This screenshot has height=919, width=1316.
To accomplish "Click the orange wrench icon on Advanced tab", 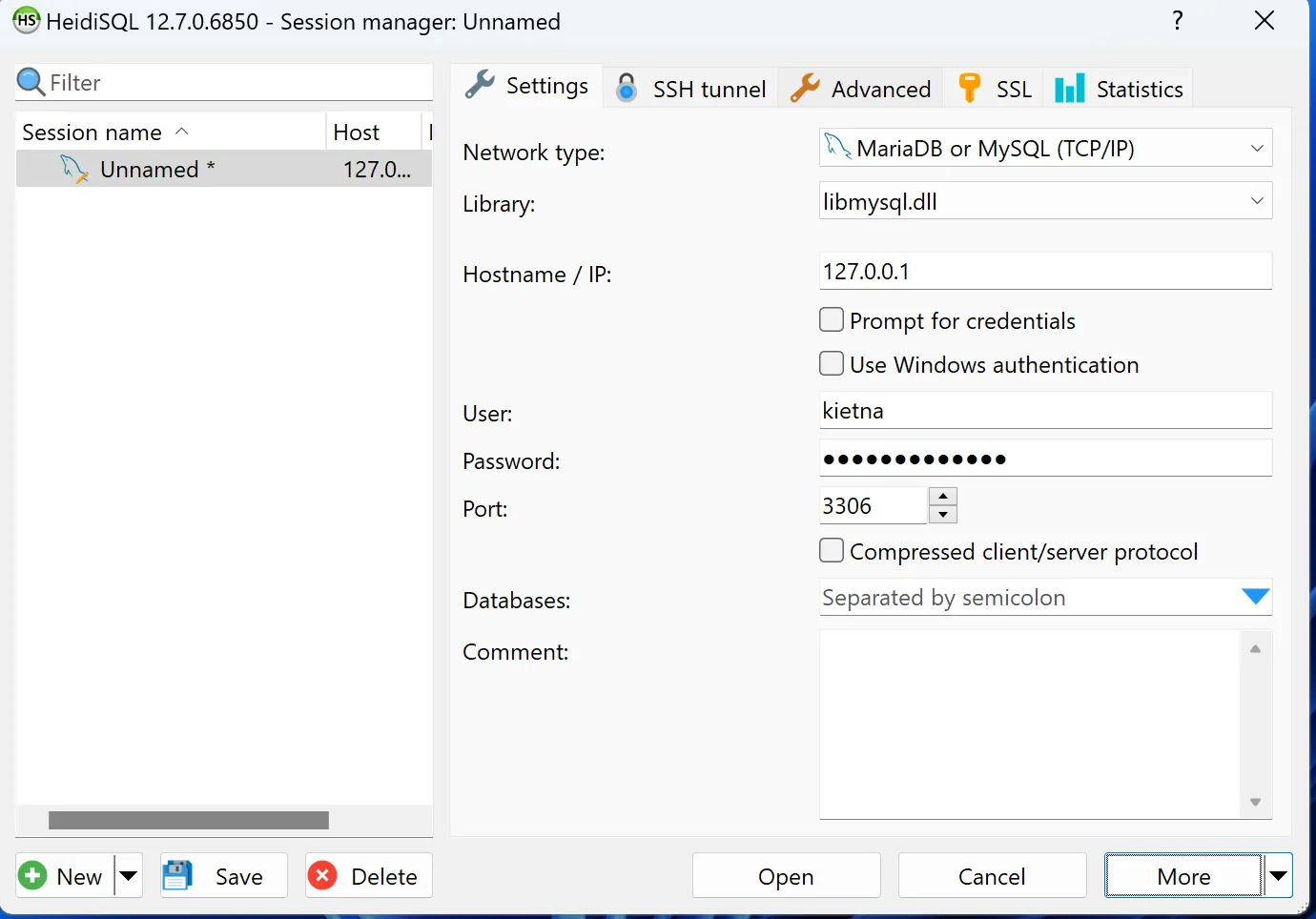I will point(805,88).
